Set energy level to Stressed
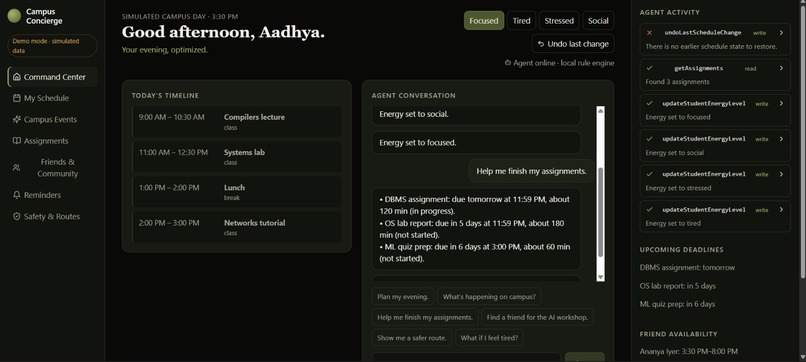This screenshot has height=362, width=806. pos(559,21)
